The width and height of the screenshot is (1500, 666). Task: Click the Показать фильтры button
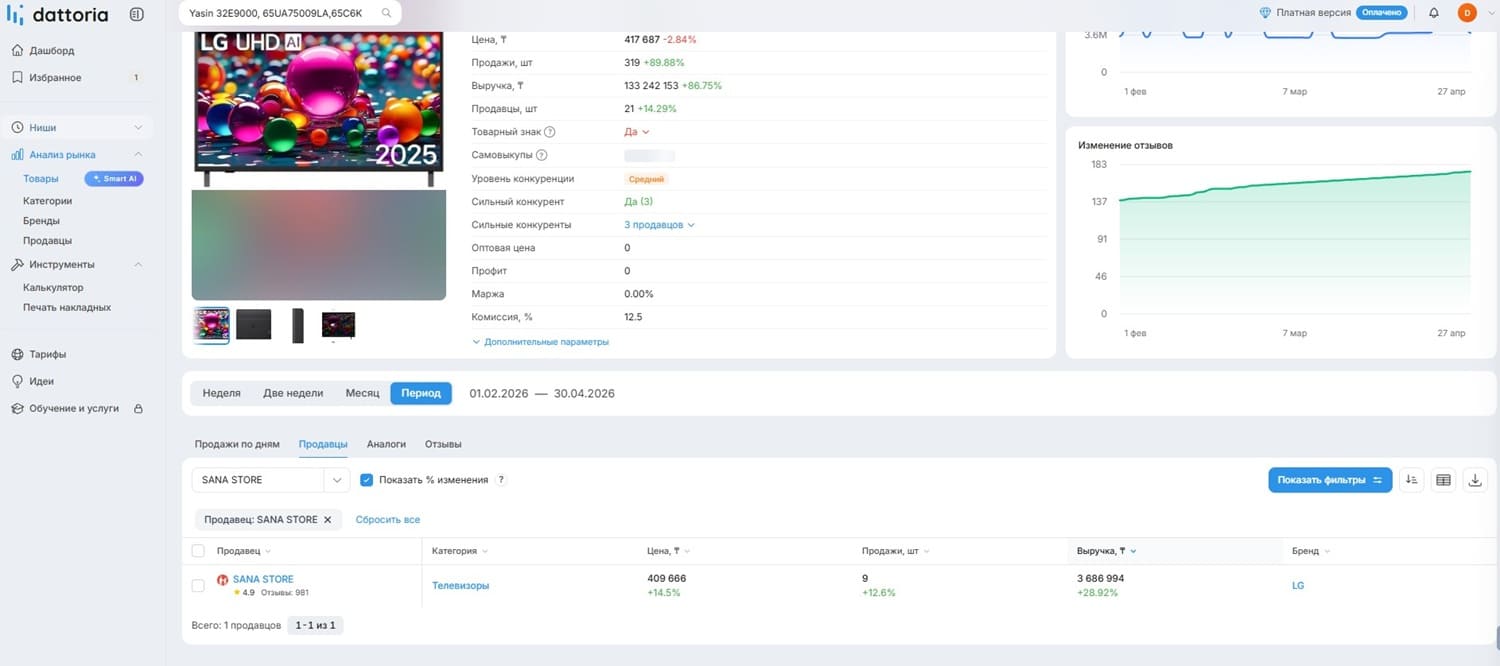(1330, 480)
